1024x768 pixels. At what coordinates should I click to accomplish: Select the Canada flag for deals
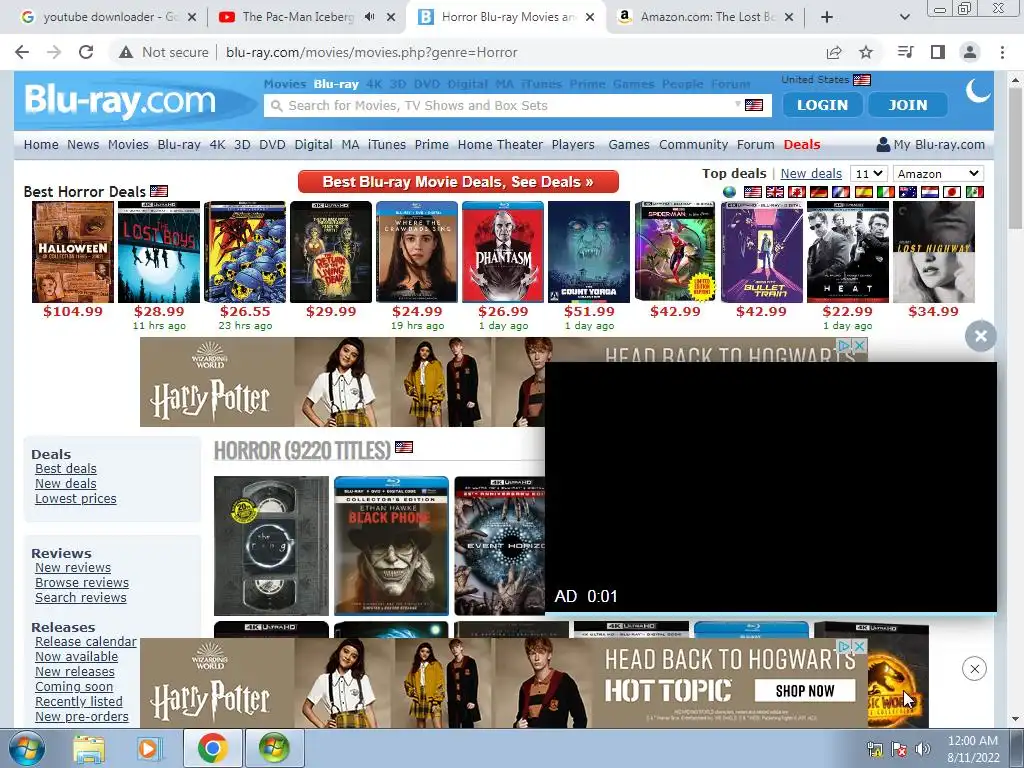click(797, 192)
